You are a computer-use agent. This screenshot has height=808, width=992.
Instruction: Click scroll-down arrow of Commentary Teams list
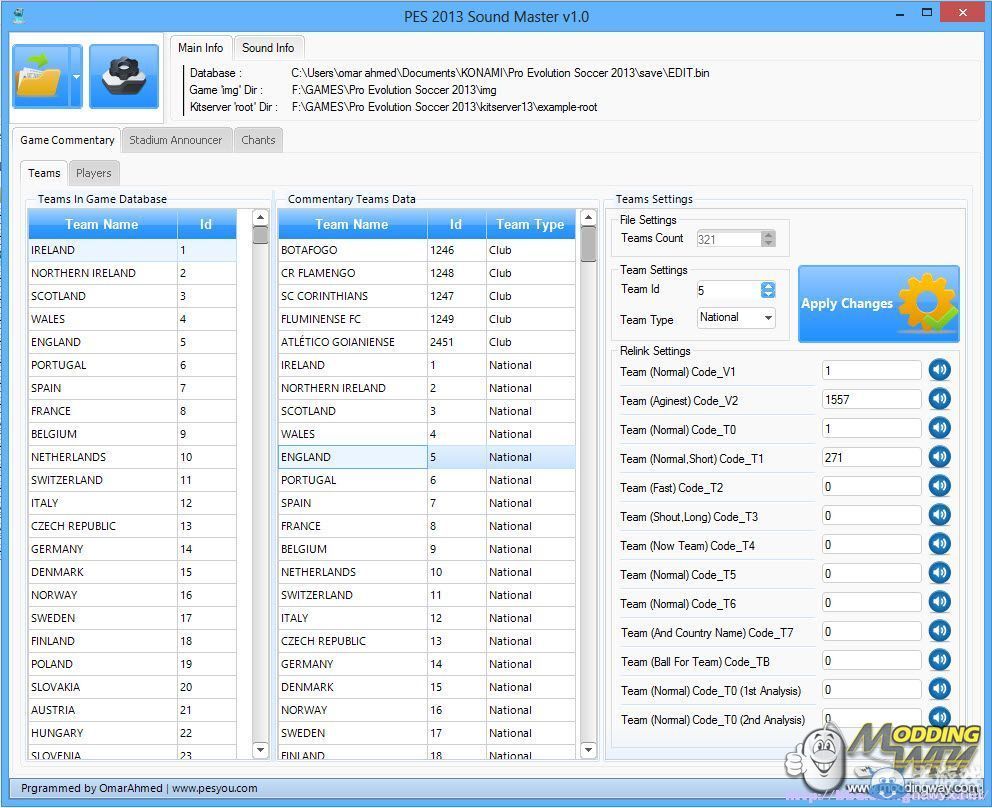tap(588, 750)
